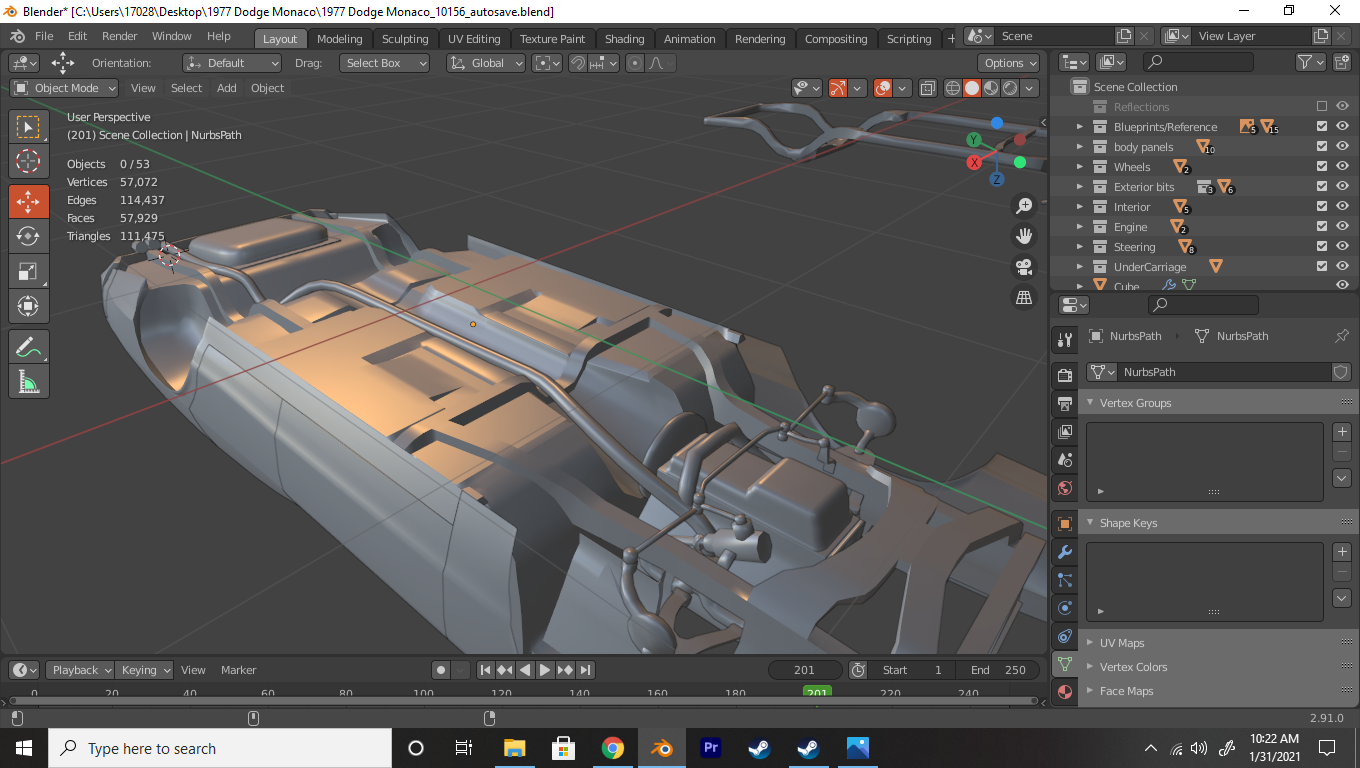1360x768 pixels.
Task: Select the Move tool
Action: (x=29, y=201)
